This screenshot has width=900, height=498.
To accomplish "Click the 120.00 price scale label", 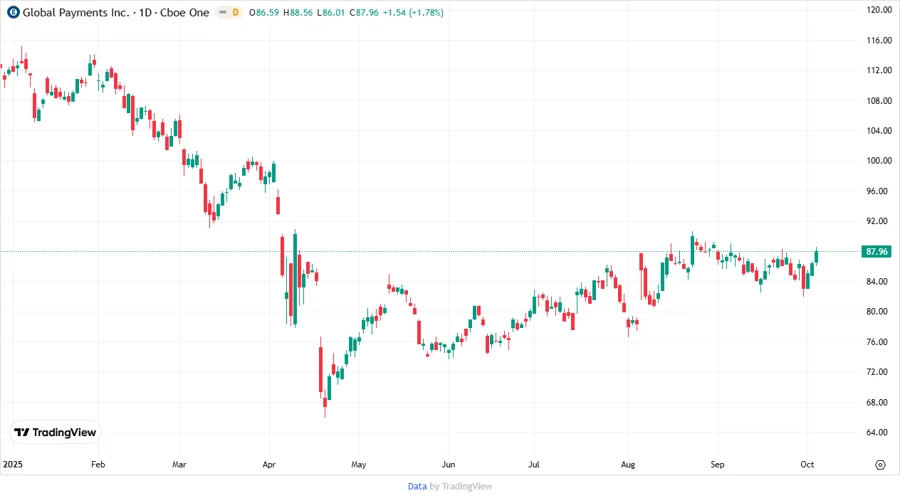I will 879,10.
